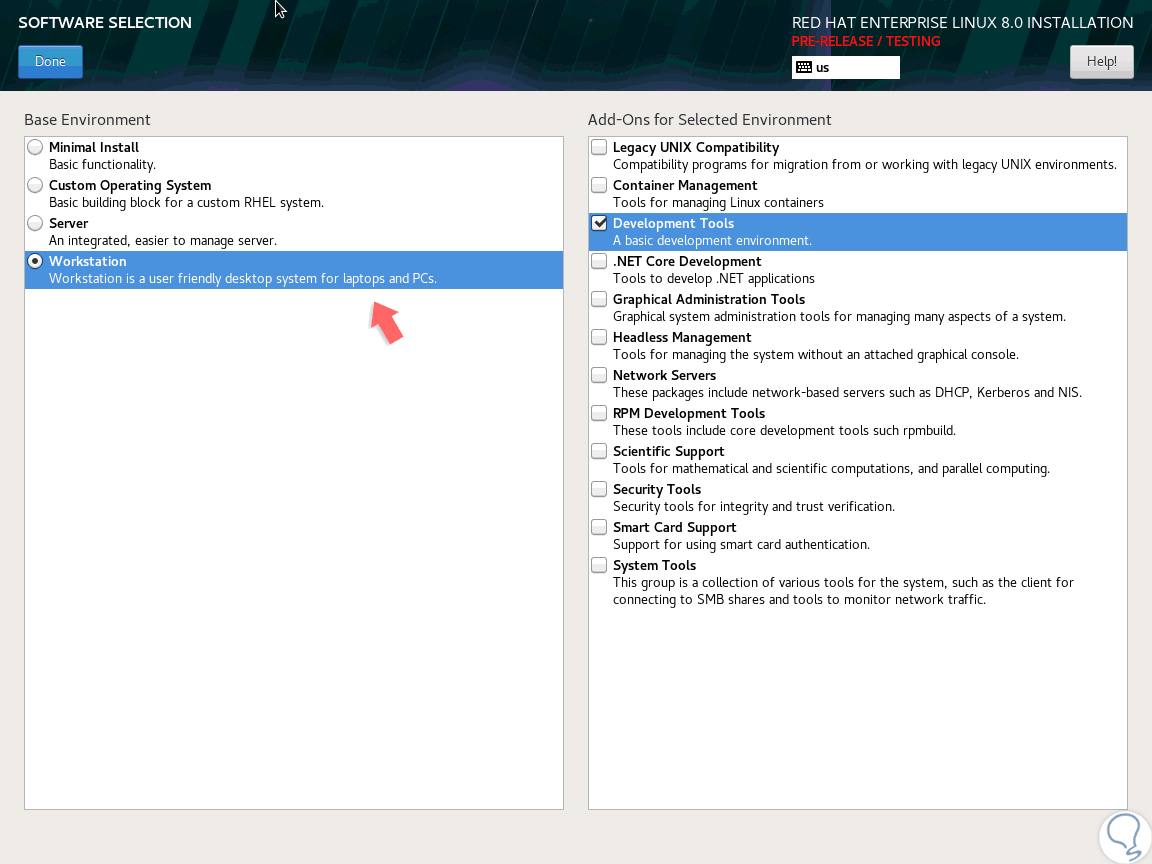Click 'Basic building block for a custom RHEL system.'
This screenshot has width=1152, height=864.
(x=186, y=203)
